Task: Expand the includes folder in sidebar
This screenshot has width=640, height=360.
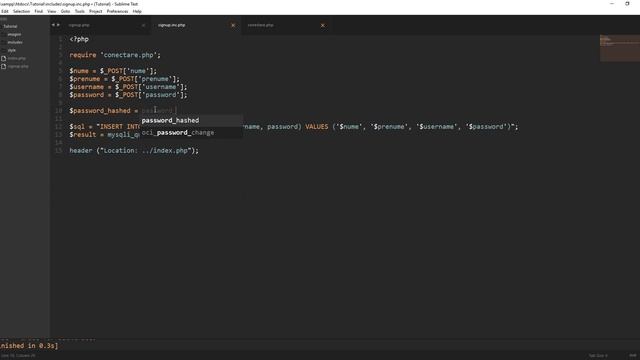Action: [15, 42]
